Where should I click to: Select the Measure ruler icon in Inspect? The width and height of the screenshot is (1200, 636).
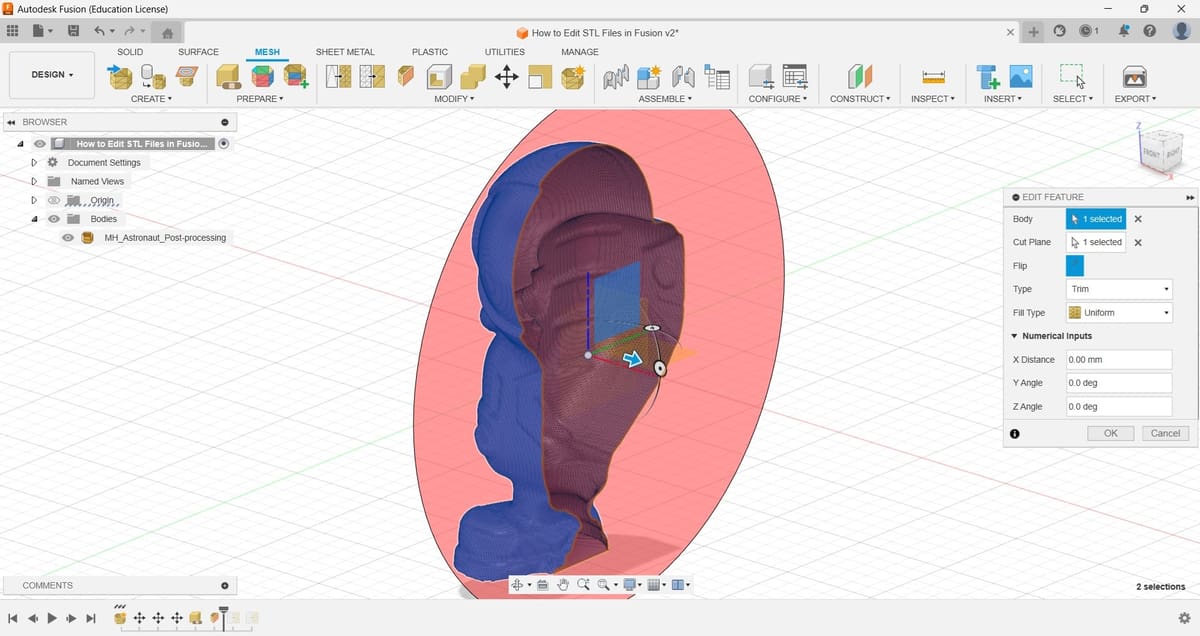[x=933, y=76]
